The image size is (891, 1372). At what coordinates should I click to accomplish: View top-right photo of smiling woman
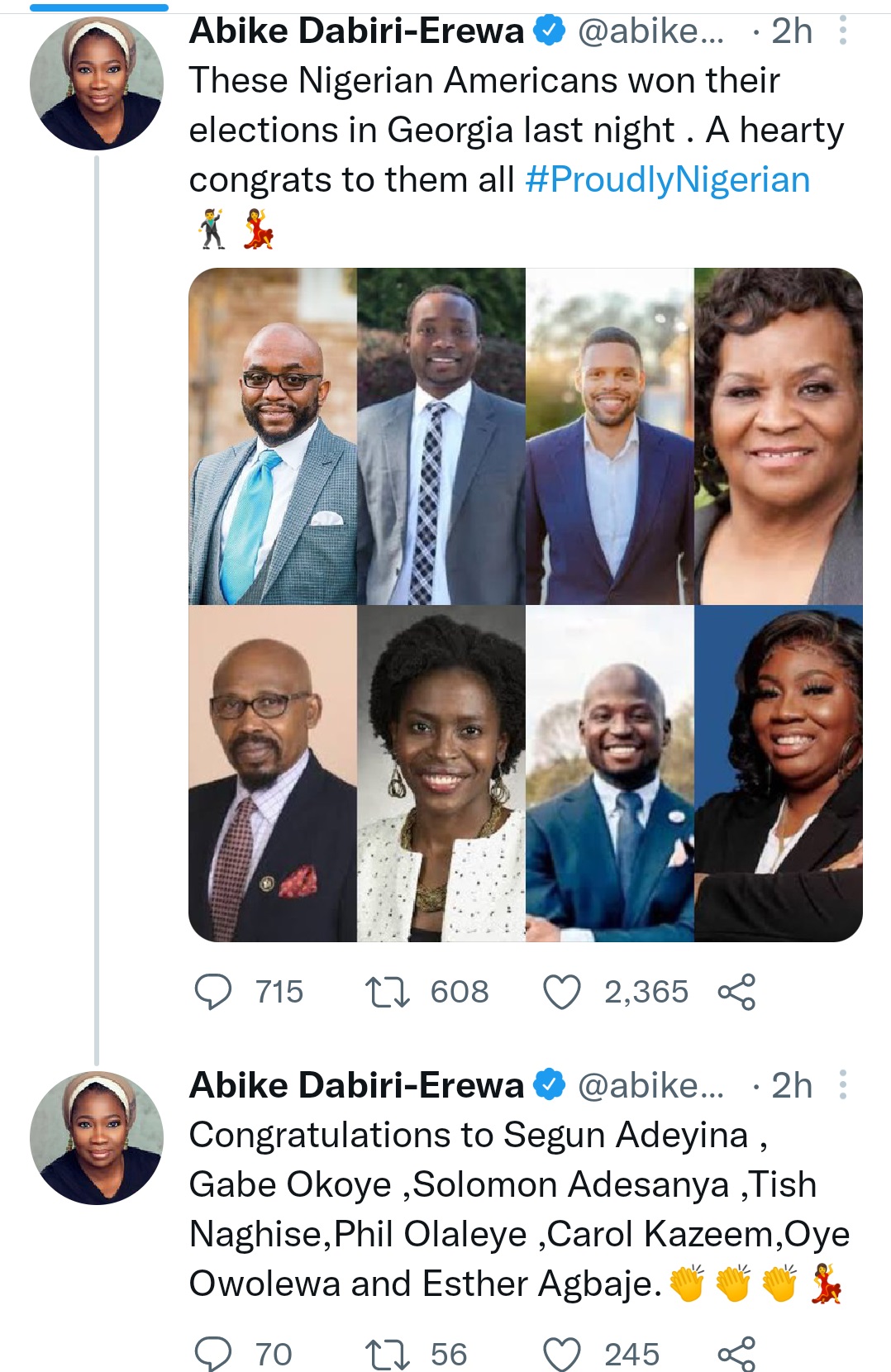778,436
